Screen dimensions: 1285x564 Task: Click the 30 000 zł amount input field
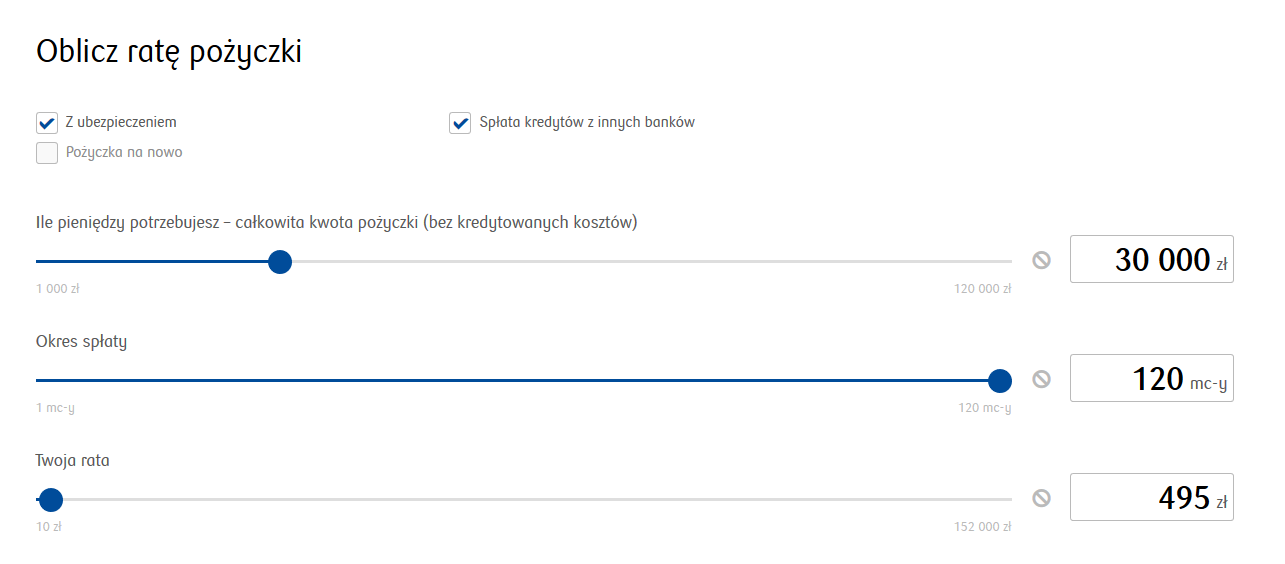1151,260
